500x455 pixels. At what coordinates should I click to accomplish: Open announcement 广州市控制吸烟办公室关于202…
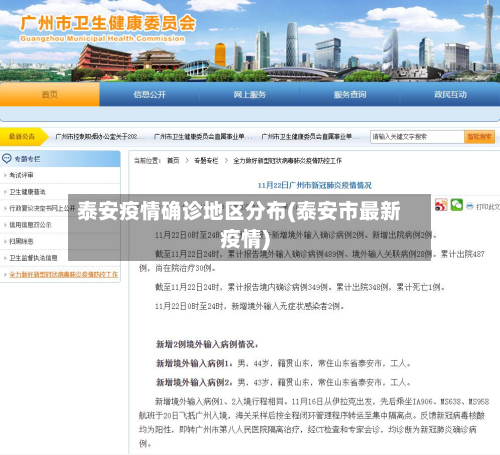(x=100, y=136)
